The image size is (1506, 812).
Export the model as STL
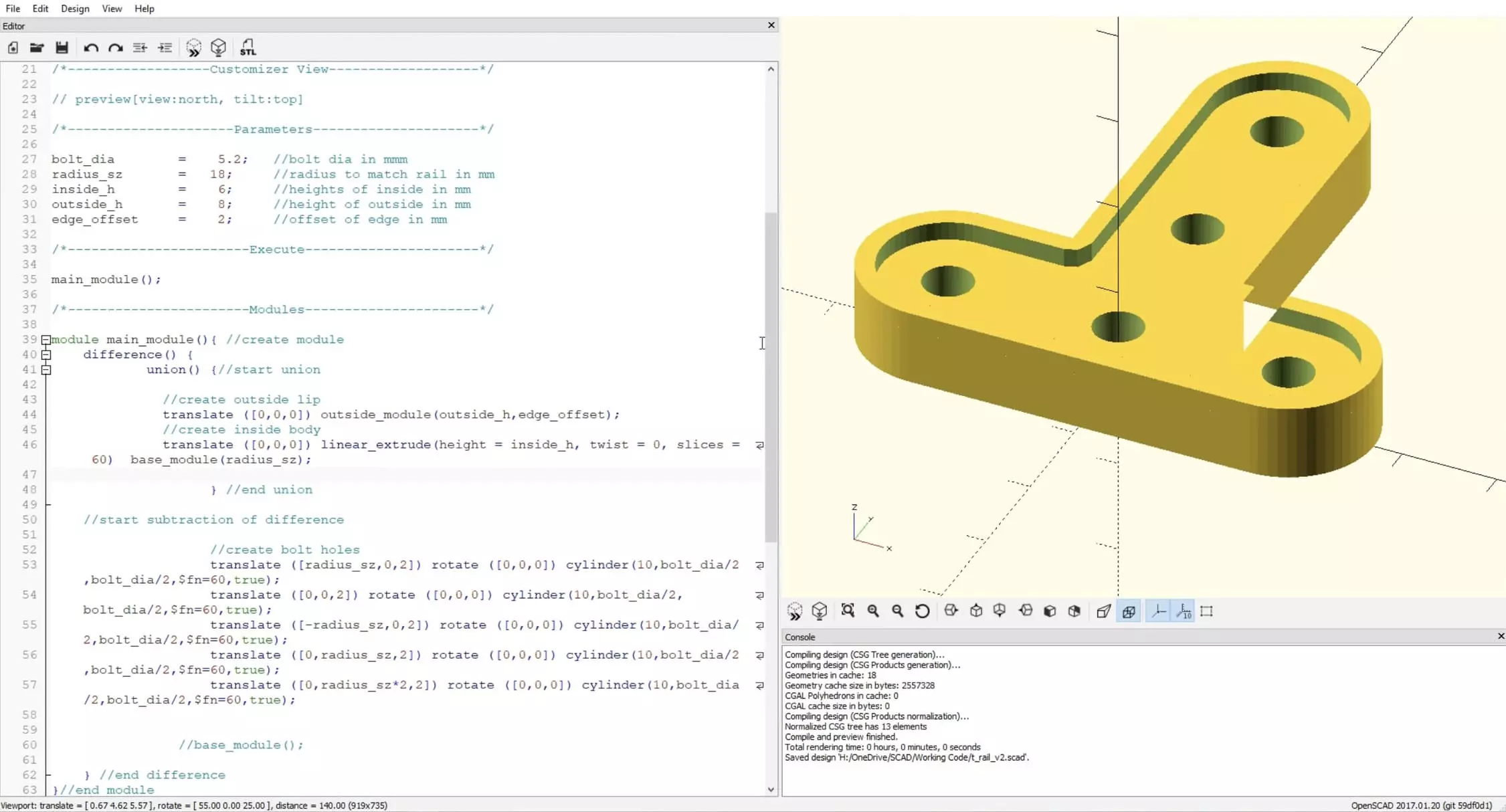pyautogui.click(x=248, y=47)
